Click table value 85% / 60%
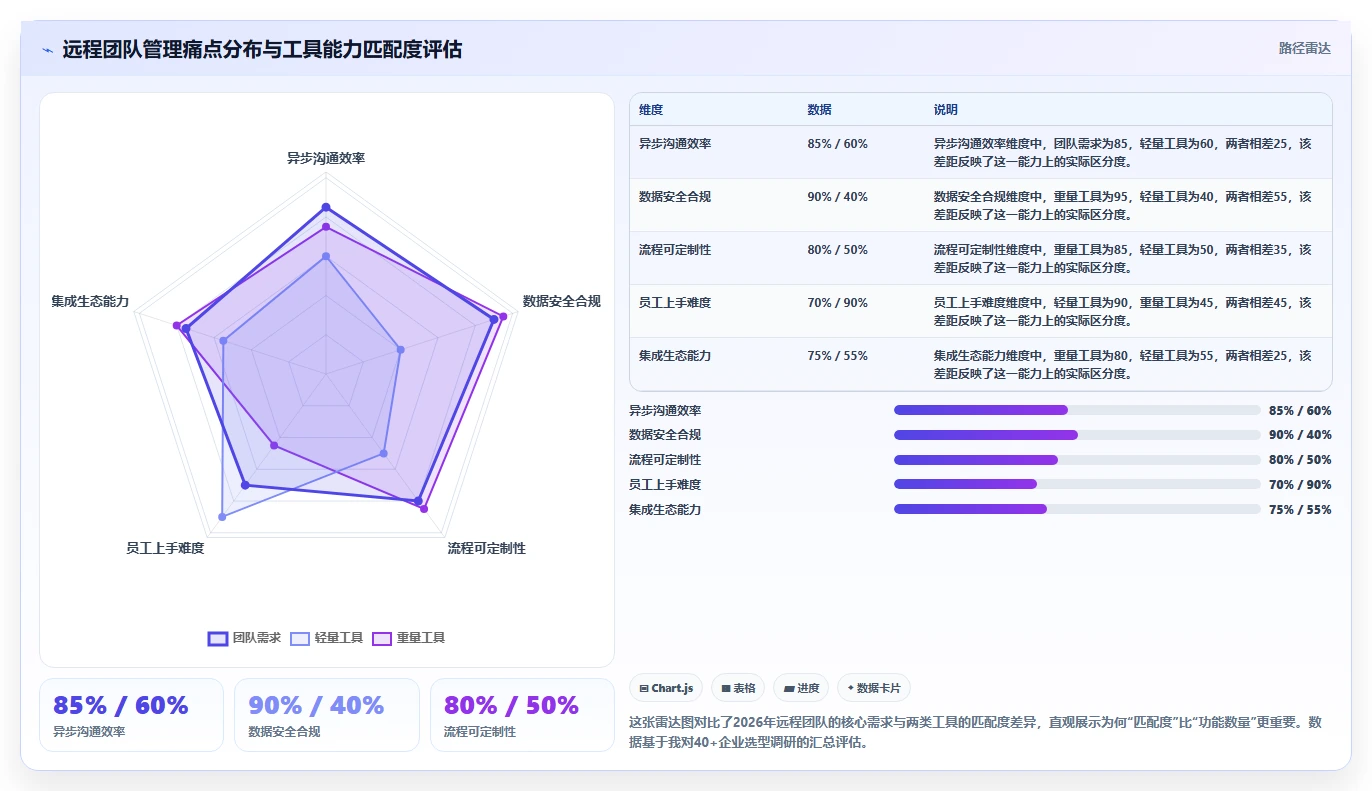The image size is (1372, 791). coord(837,143)
